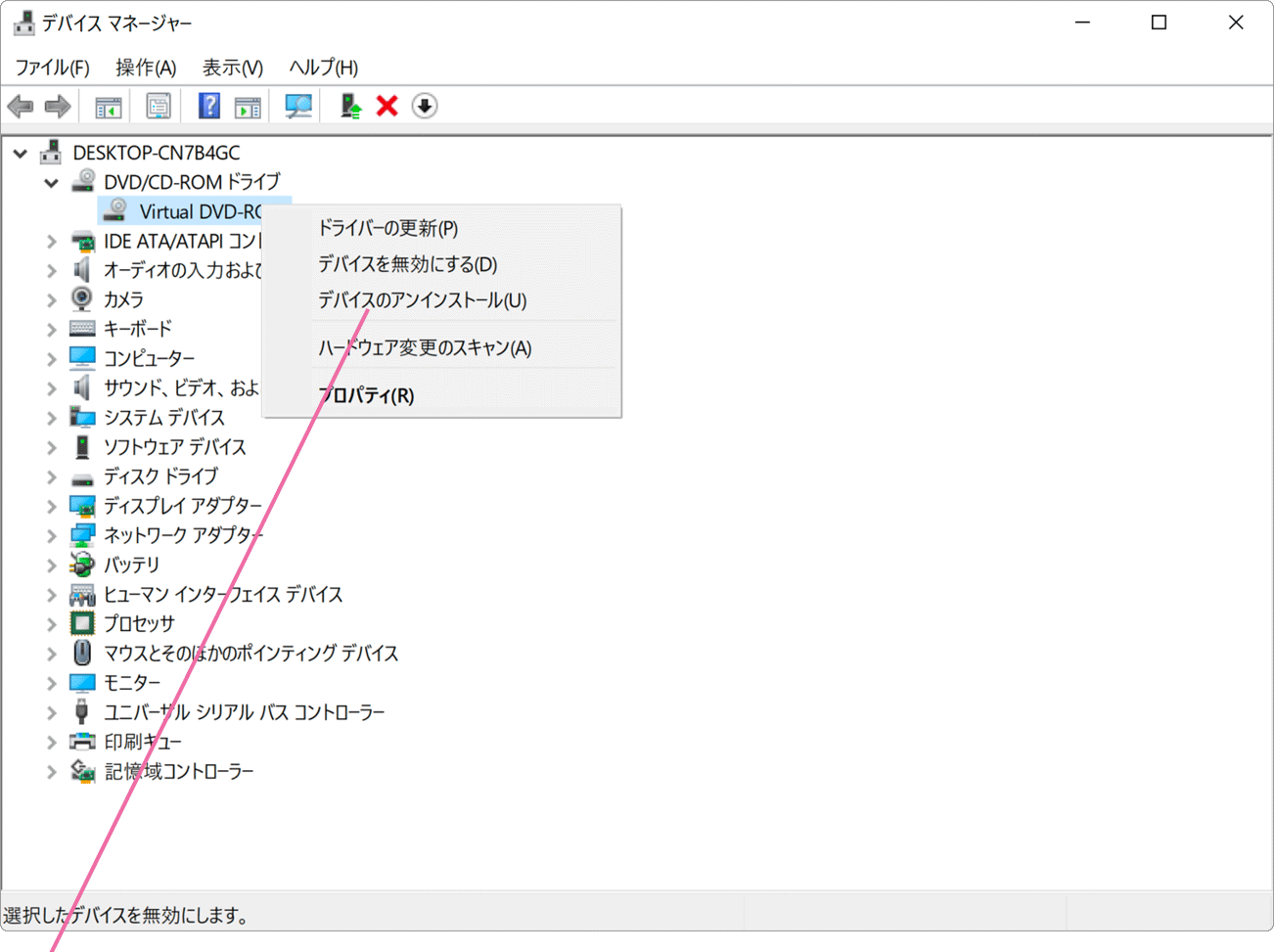Screen dimensions: 1274x952
Task: Click the blue Help question mark icon
Action: (x=208, y=106)
